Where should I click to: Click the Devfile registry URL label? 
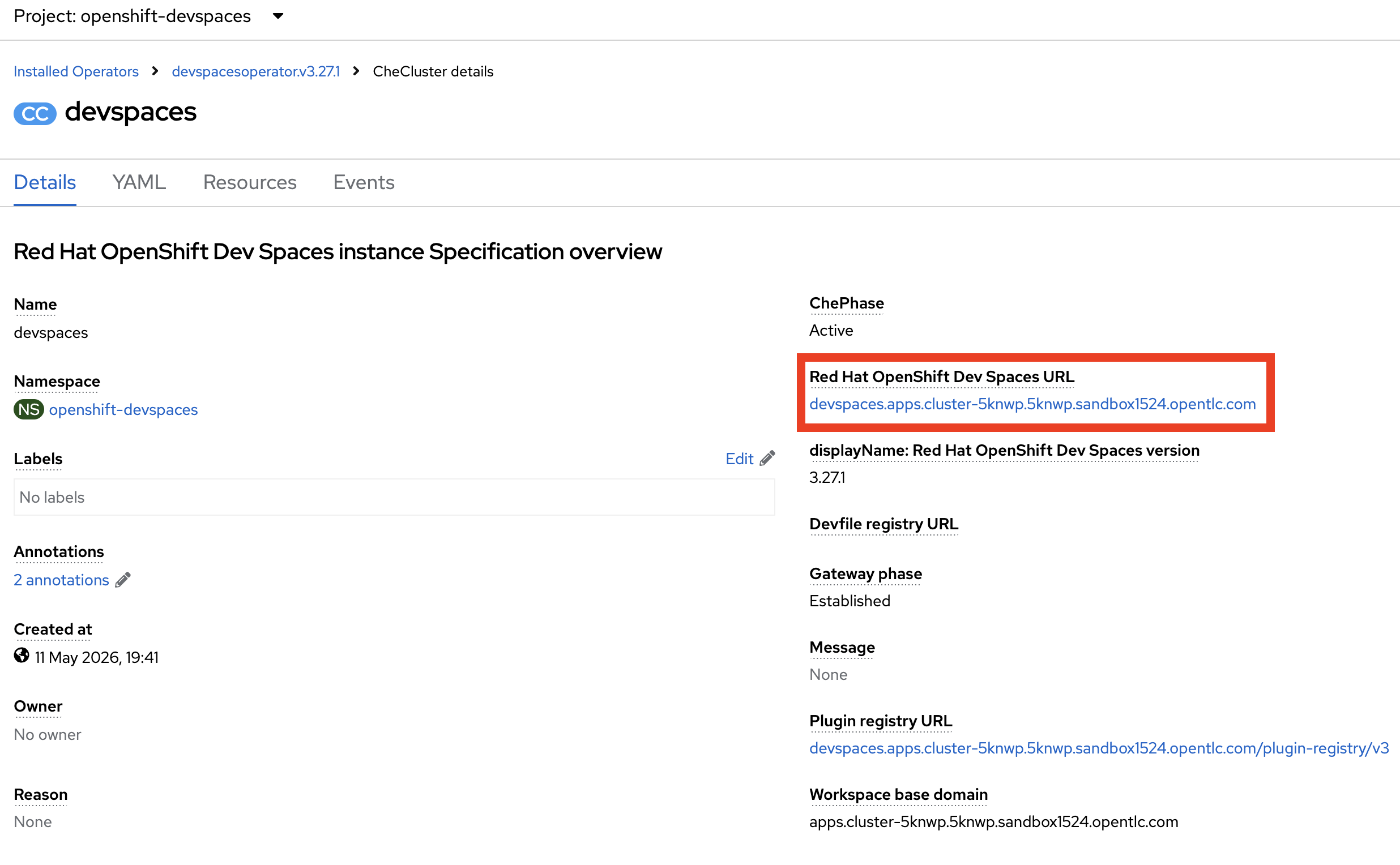[x=883, y=524]
